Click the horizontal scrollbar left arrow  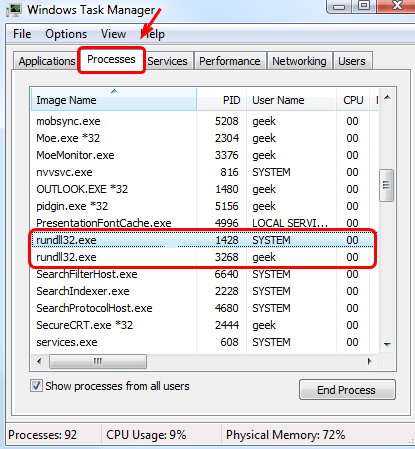(x=39, y=361)
